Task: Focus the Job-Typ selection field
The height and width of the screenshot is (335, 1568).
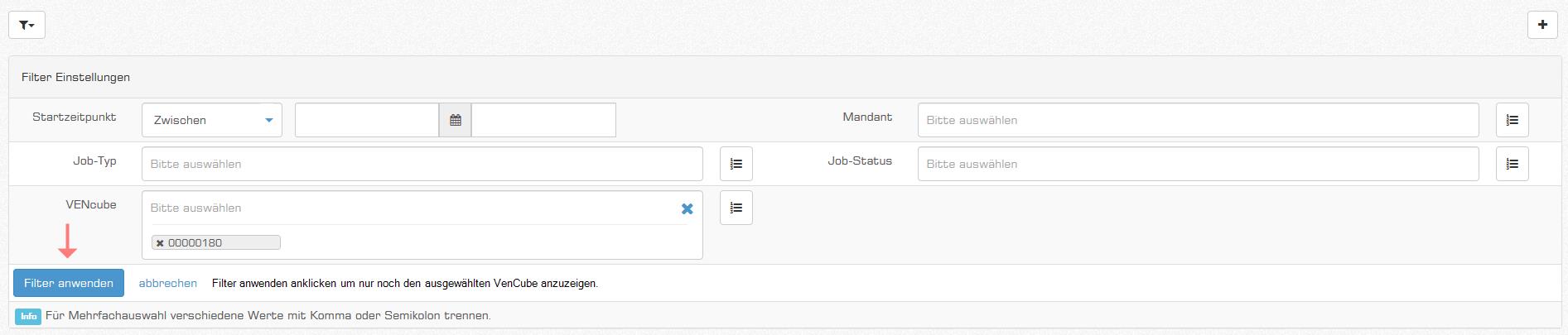Action: coord(422,164)
